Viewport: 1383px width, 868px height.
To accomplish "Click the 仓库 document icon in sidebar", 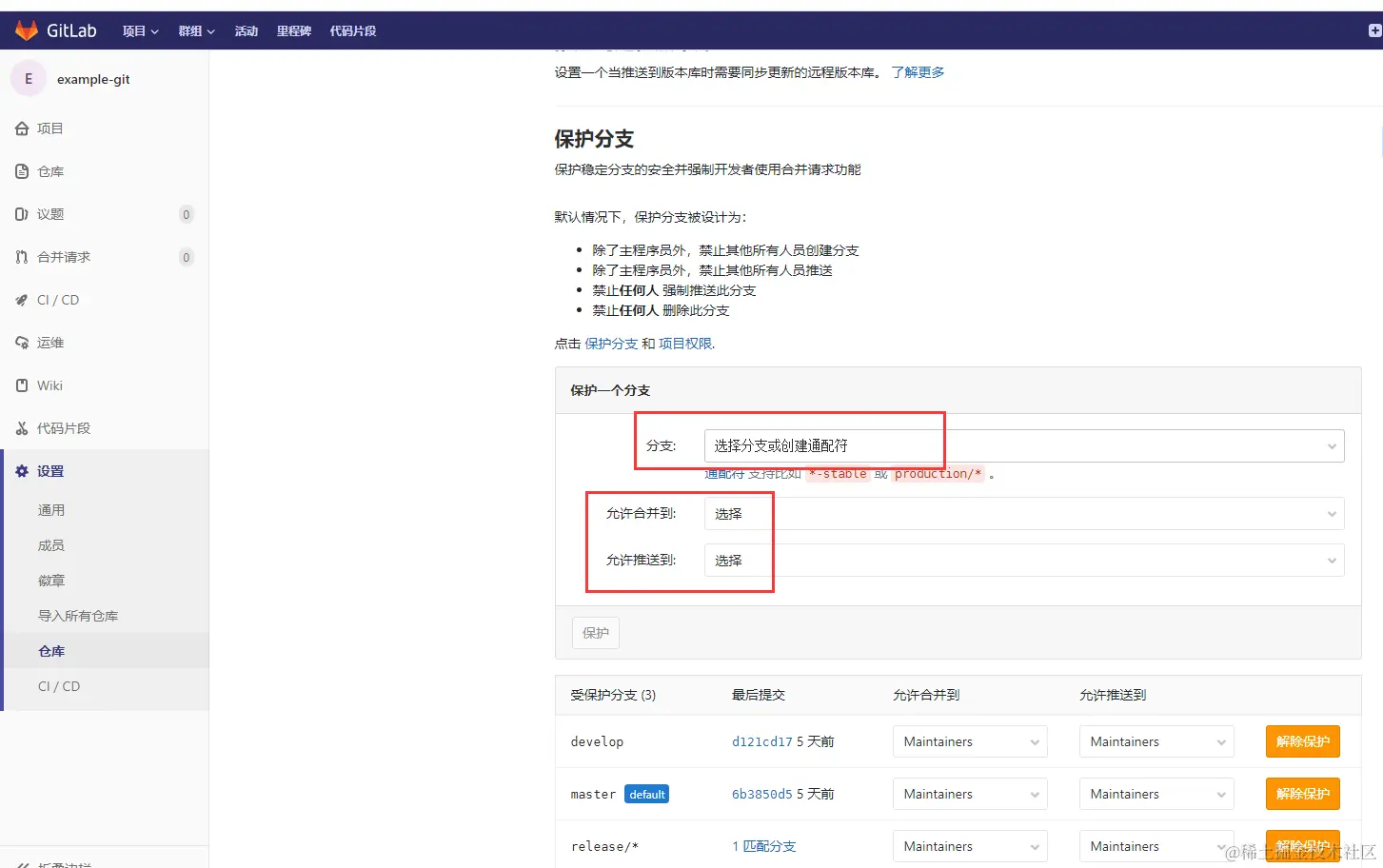I will pyautogui.click(x=22, y=171).
